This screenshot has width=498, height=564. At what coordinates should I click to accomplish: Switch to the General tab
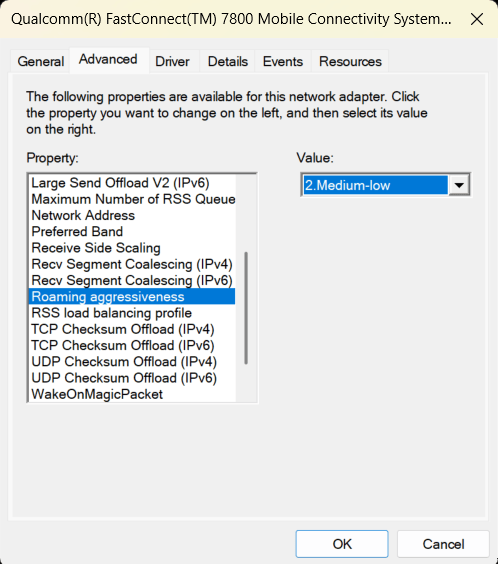(41, 62)
